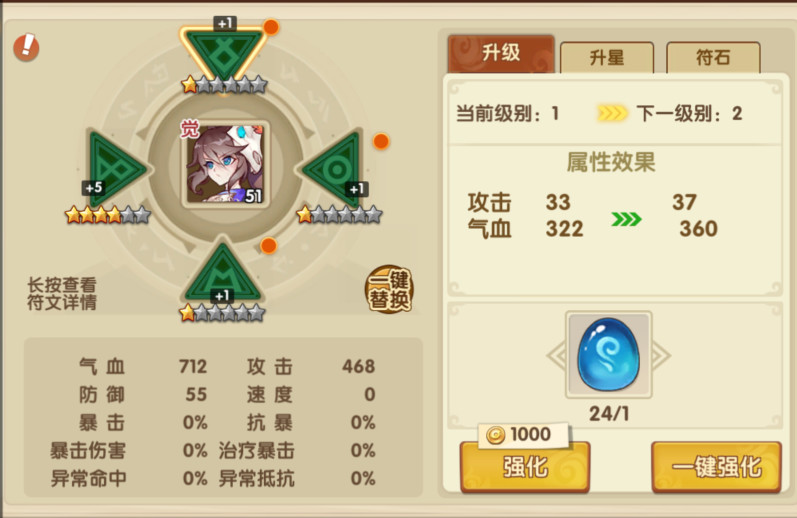Tap the red exclamation info icon
This screenshot has height=518, width=797.
[x=26, y=47]
